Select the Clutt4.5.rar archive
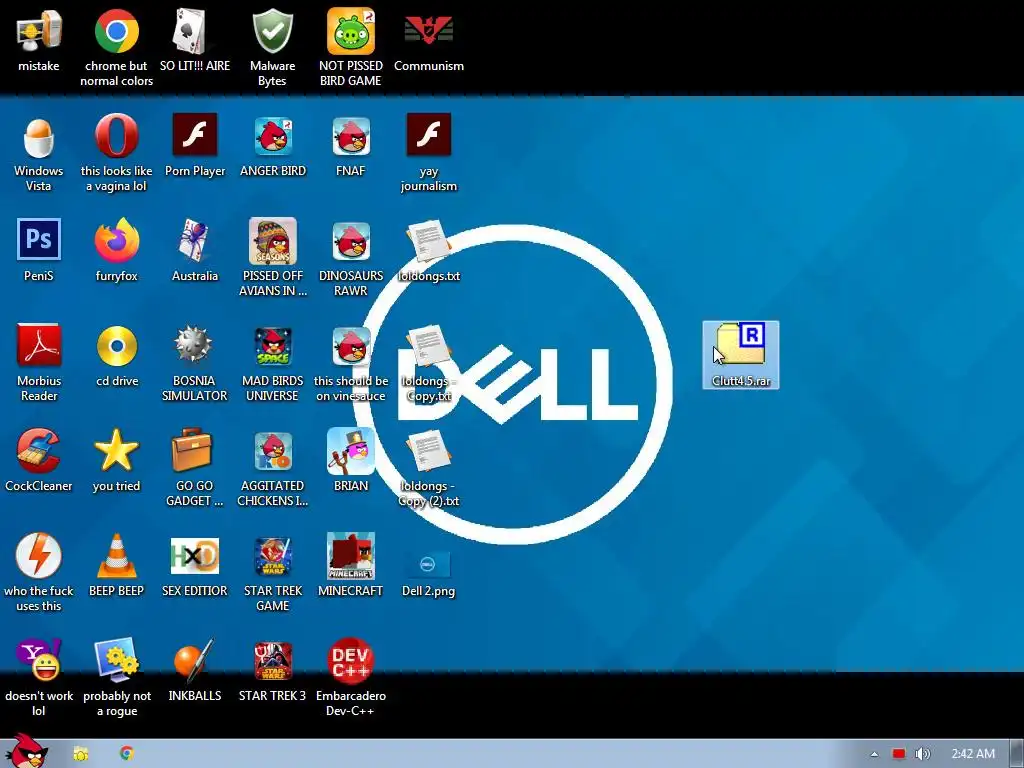The width and height of the screenshot is (1024, 768). pos(741,355)
